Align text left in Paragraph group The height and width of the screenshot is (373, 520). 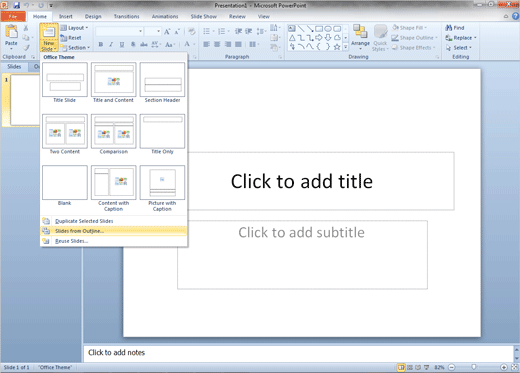(x=207, y=44)
